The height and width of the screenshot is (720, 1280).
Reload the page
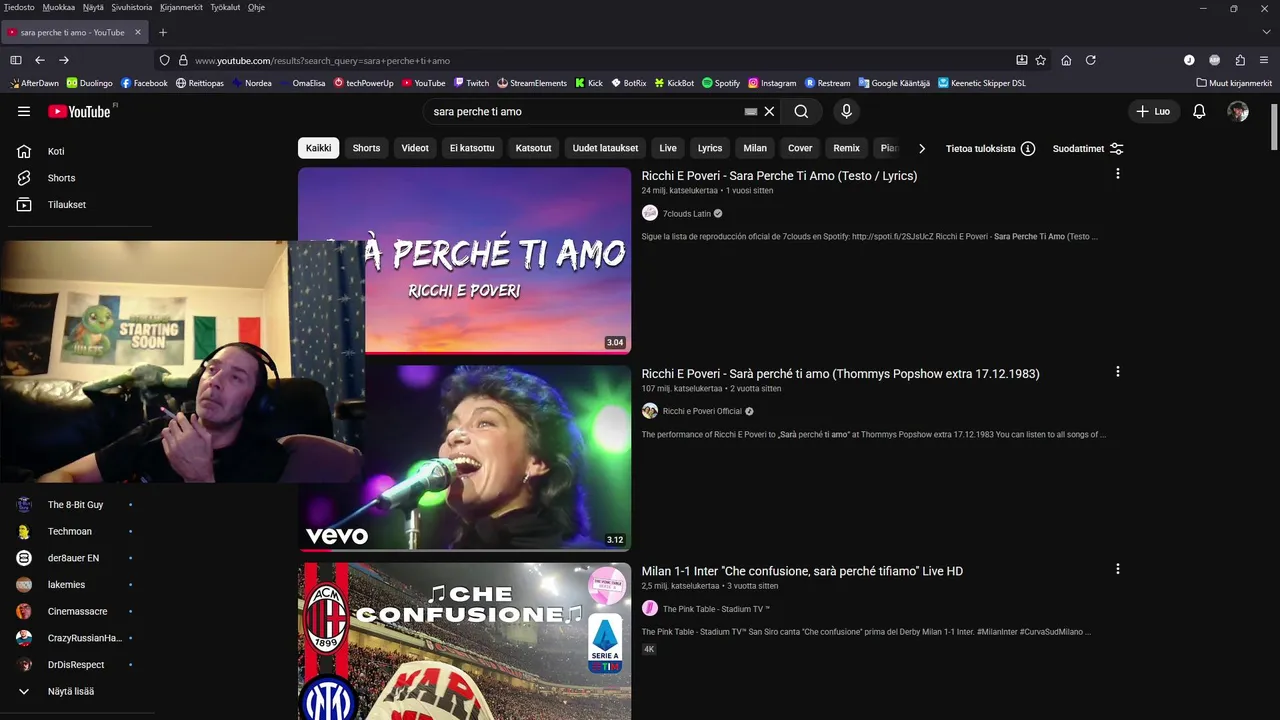1091,60
